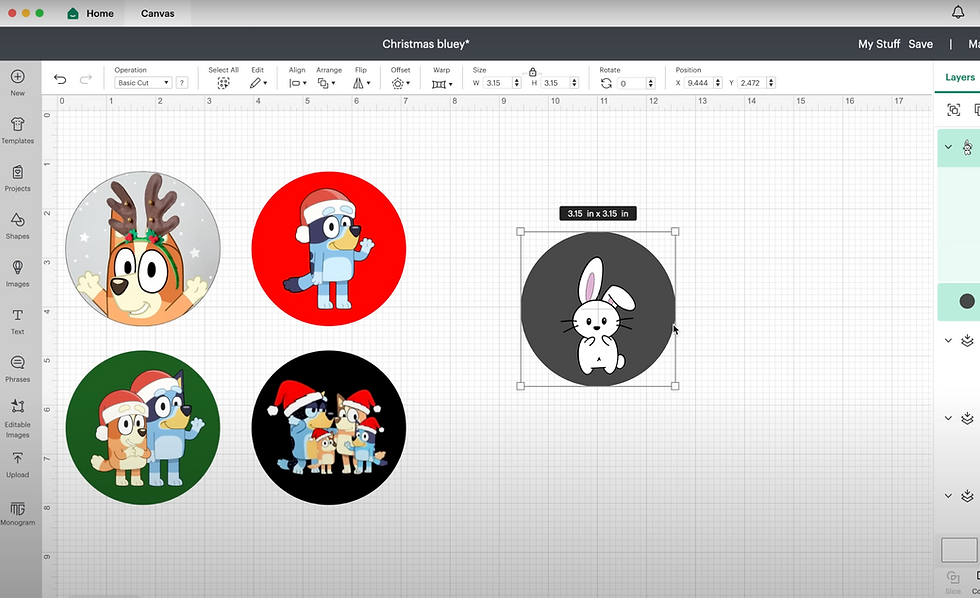Open the Shapes panel

(x=18, y=226)
